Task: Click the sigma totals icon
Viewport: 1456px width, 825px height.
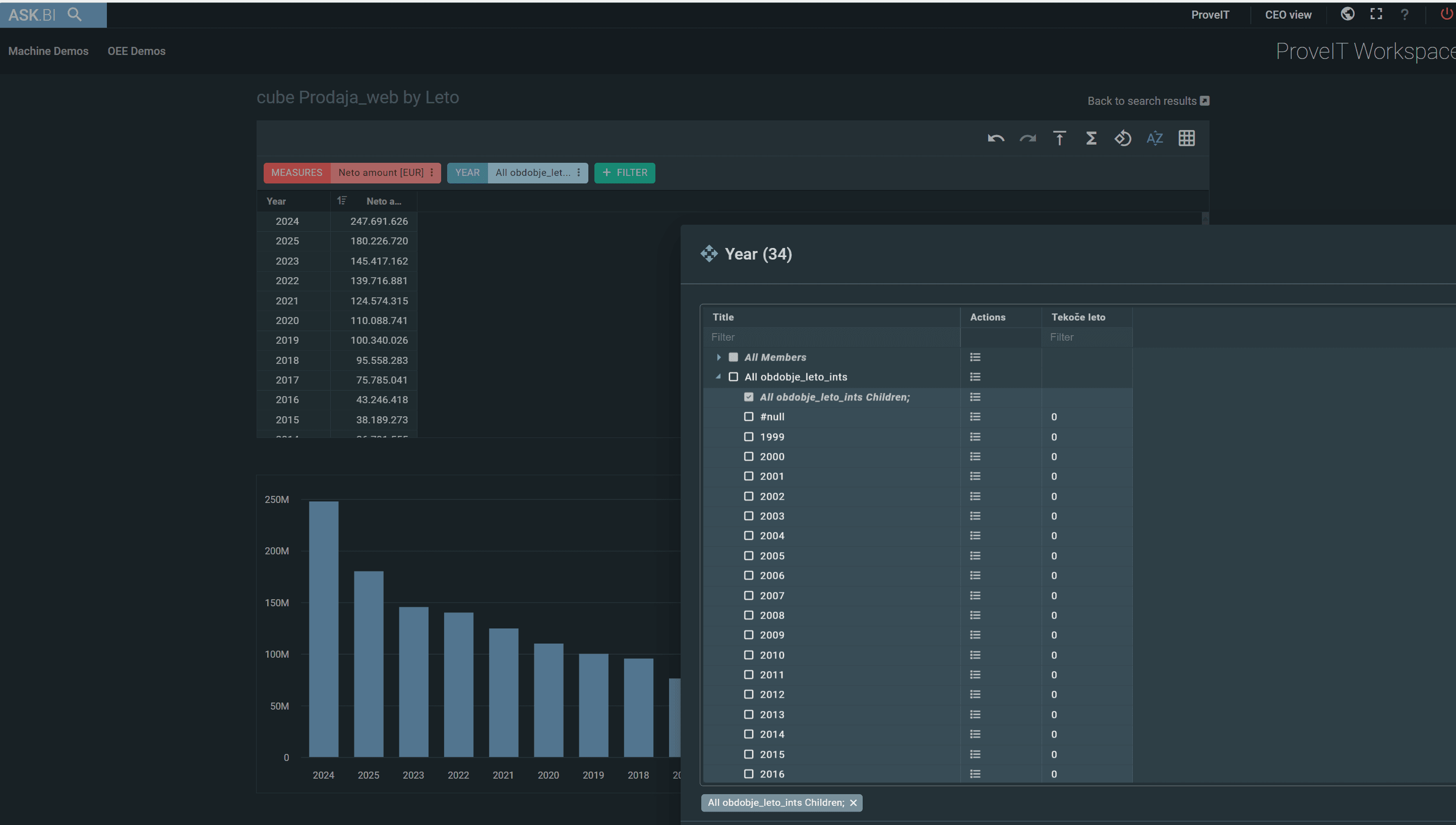Action: coord(1091,138)
